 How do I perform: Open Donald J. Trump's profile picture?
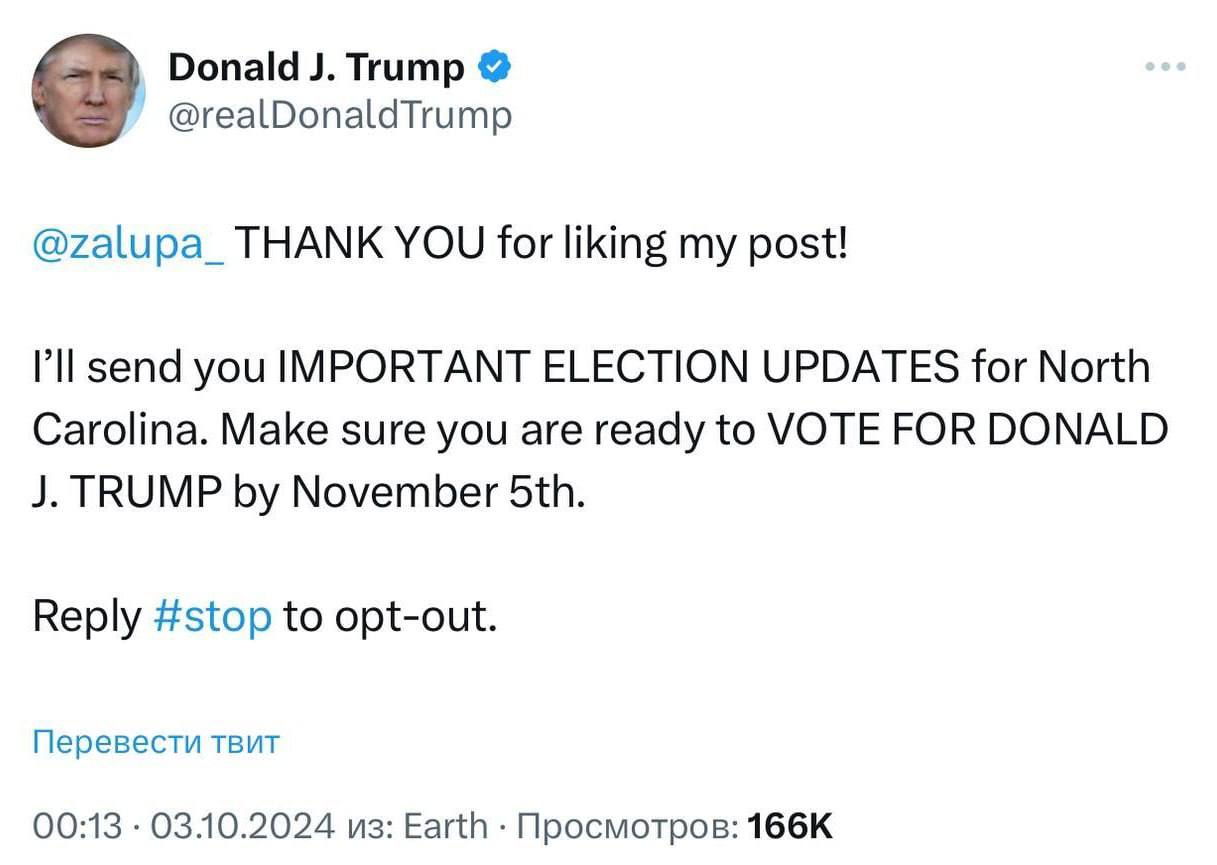click(88, 91)
